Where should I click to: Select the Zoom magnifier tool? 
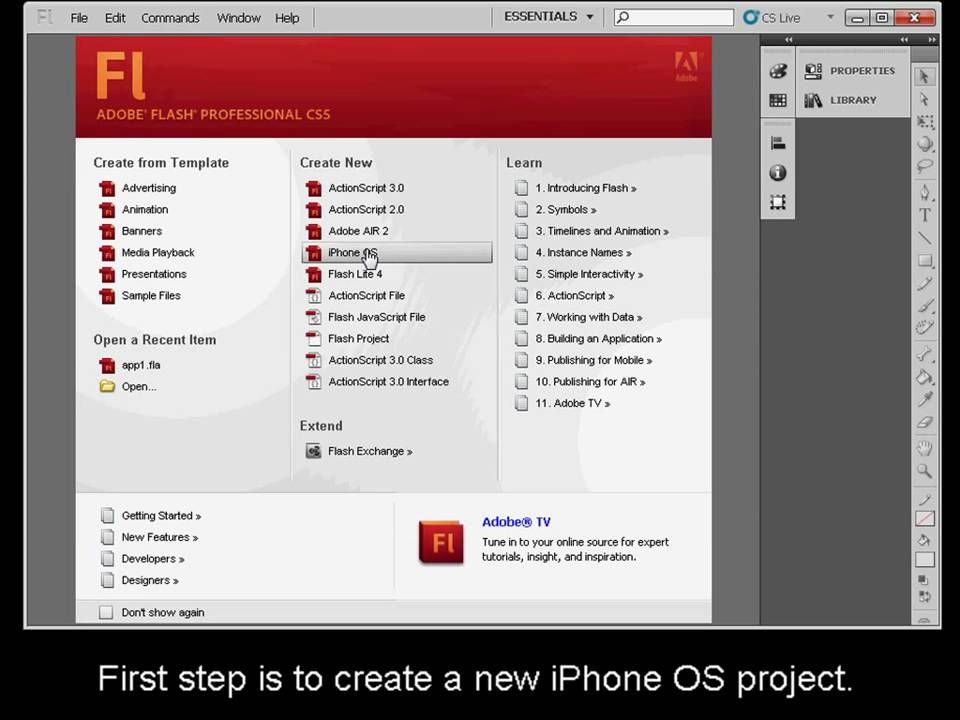(x=924, y=471)
